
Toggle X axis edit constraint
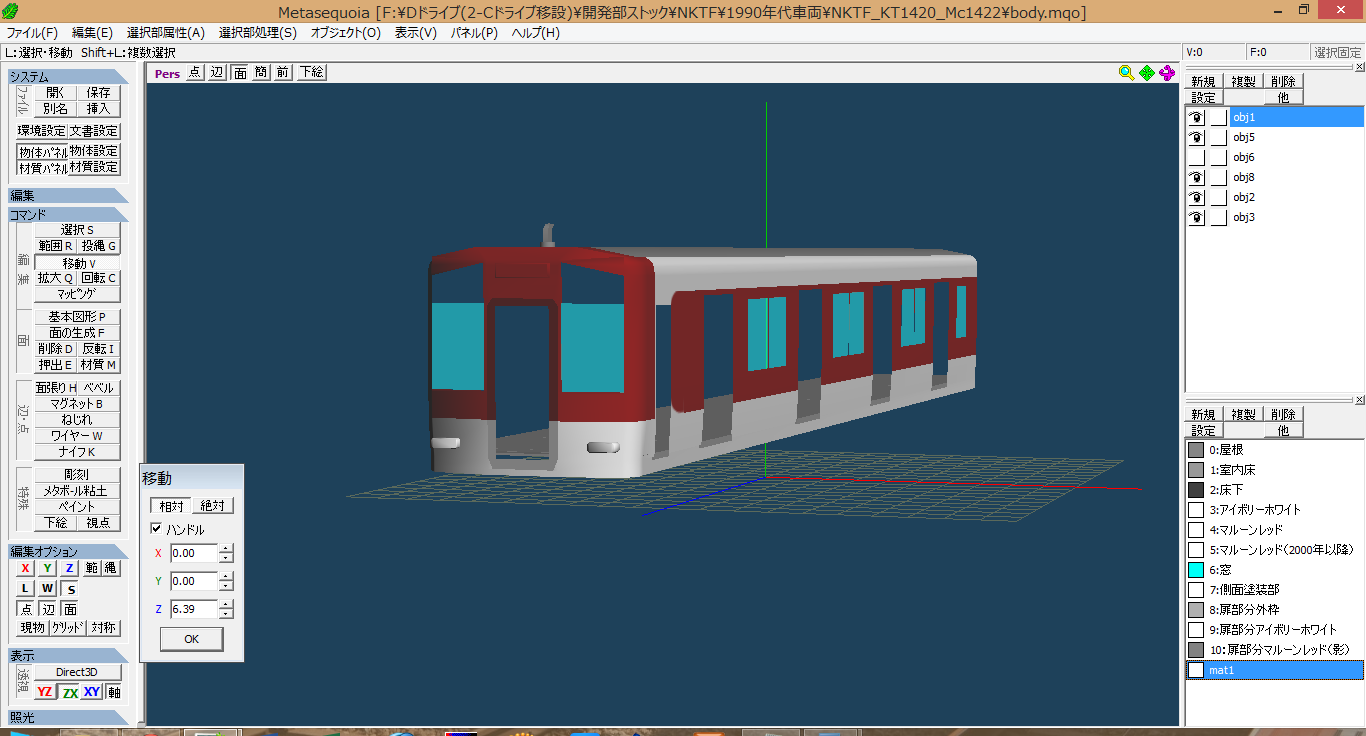click(25, 568)
